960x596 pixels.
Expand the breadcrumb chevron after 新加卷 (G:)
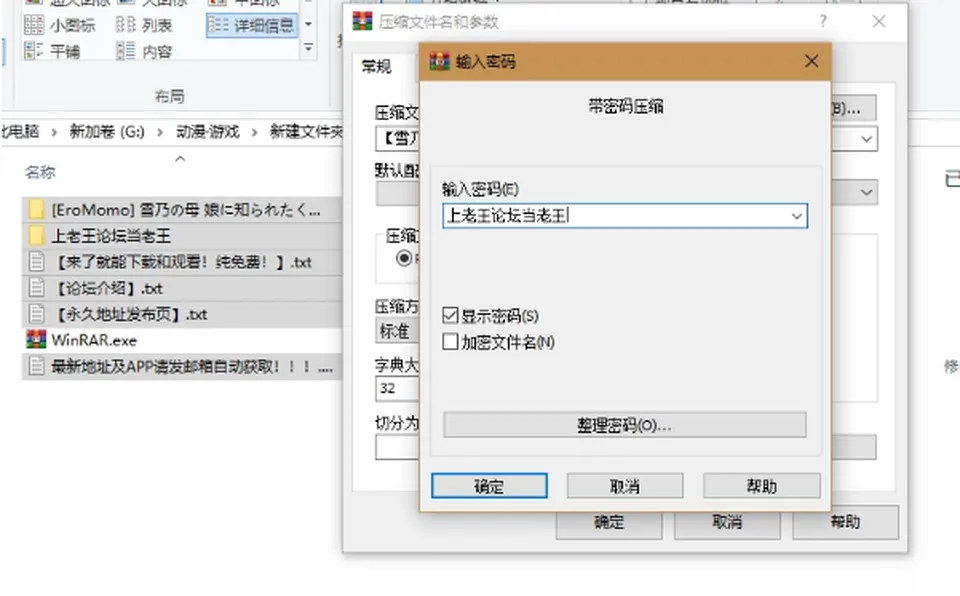tap(160, 132)
